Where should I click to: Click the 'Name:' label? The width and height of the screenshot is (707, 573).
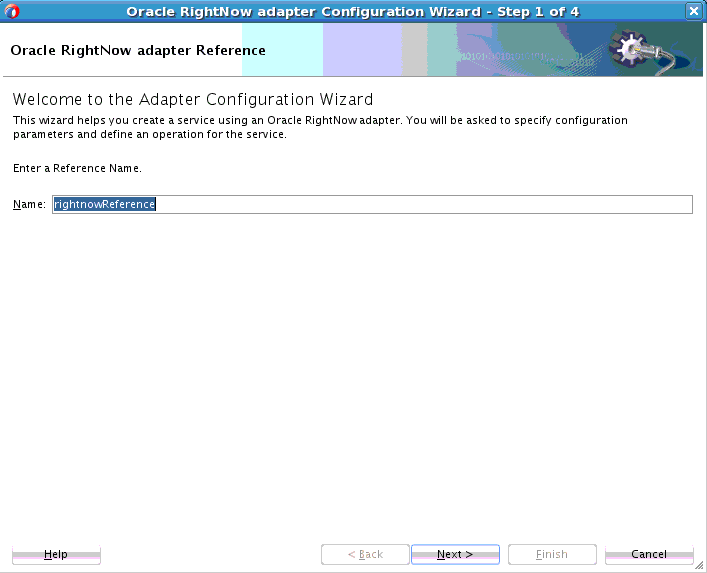[x=29, y=204]
